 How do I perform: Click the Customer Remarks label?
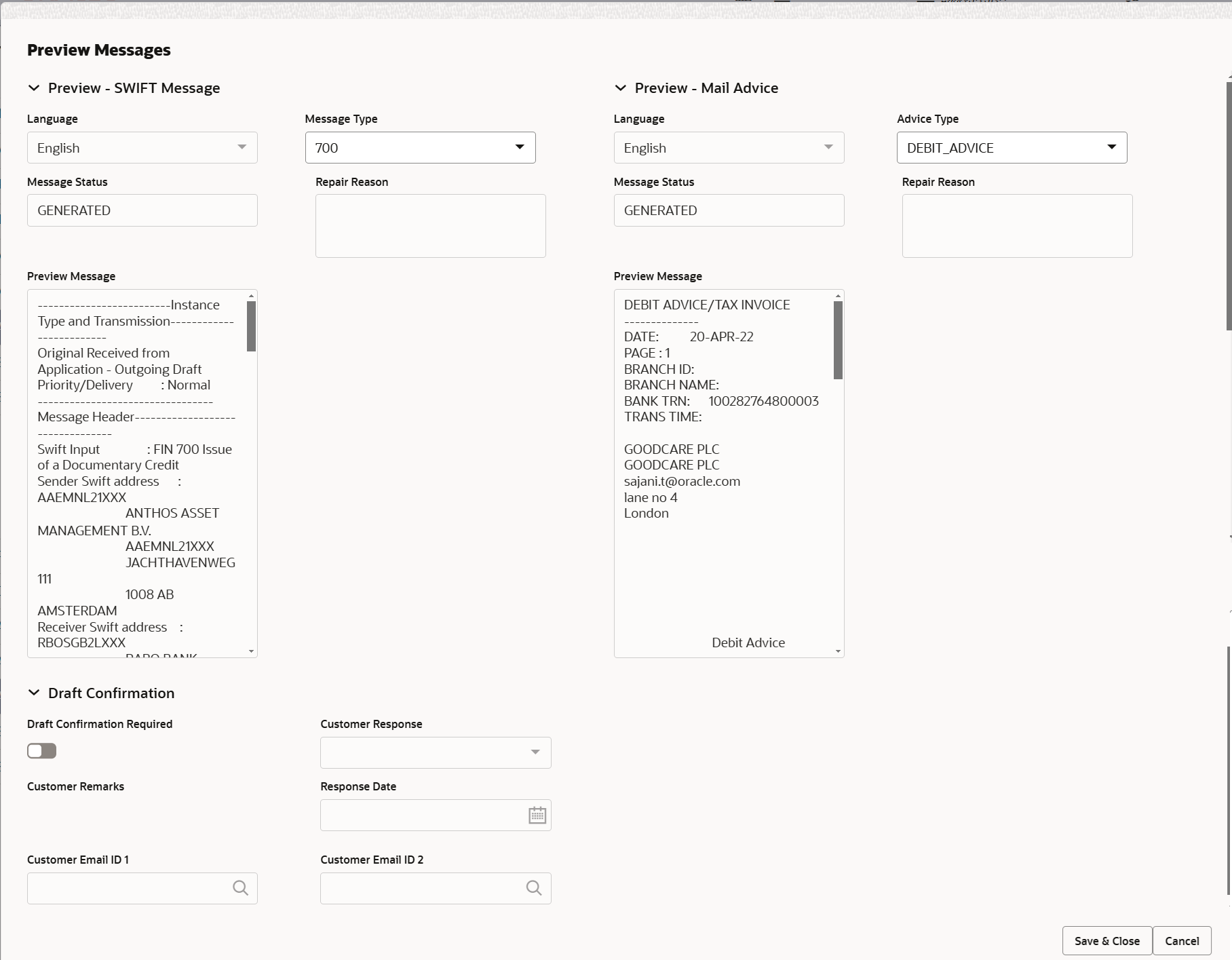pyautogui.click(x=75, y=786)
